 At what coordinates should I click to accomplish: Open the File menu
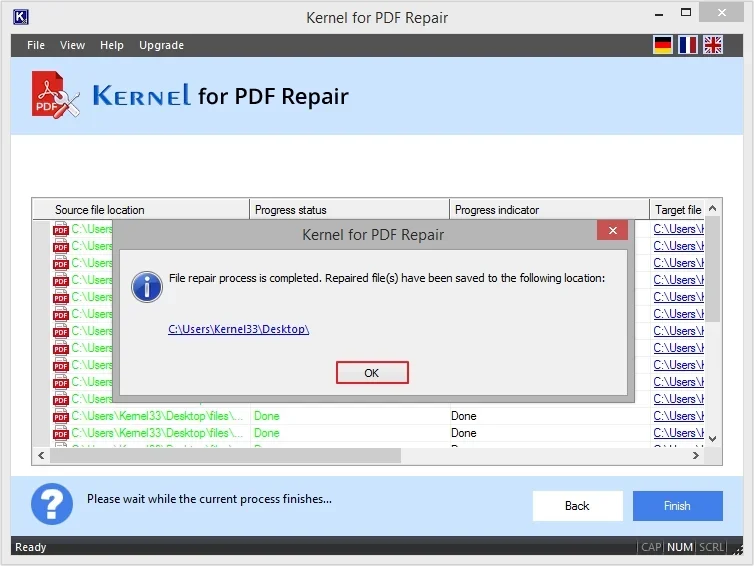pyautogui.click(x=36, y=45)
